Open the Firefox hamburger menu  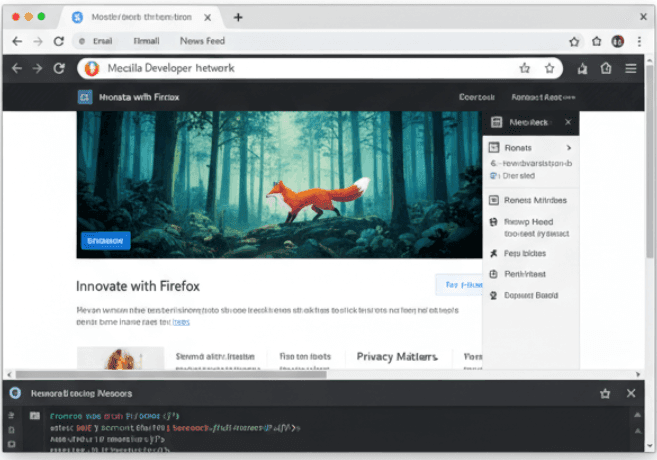(631, 68)
